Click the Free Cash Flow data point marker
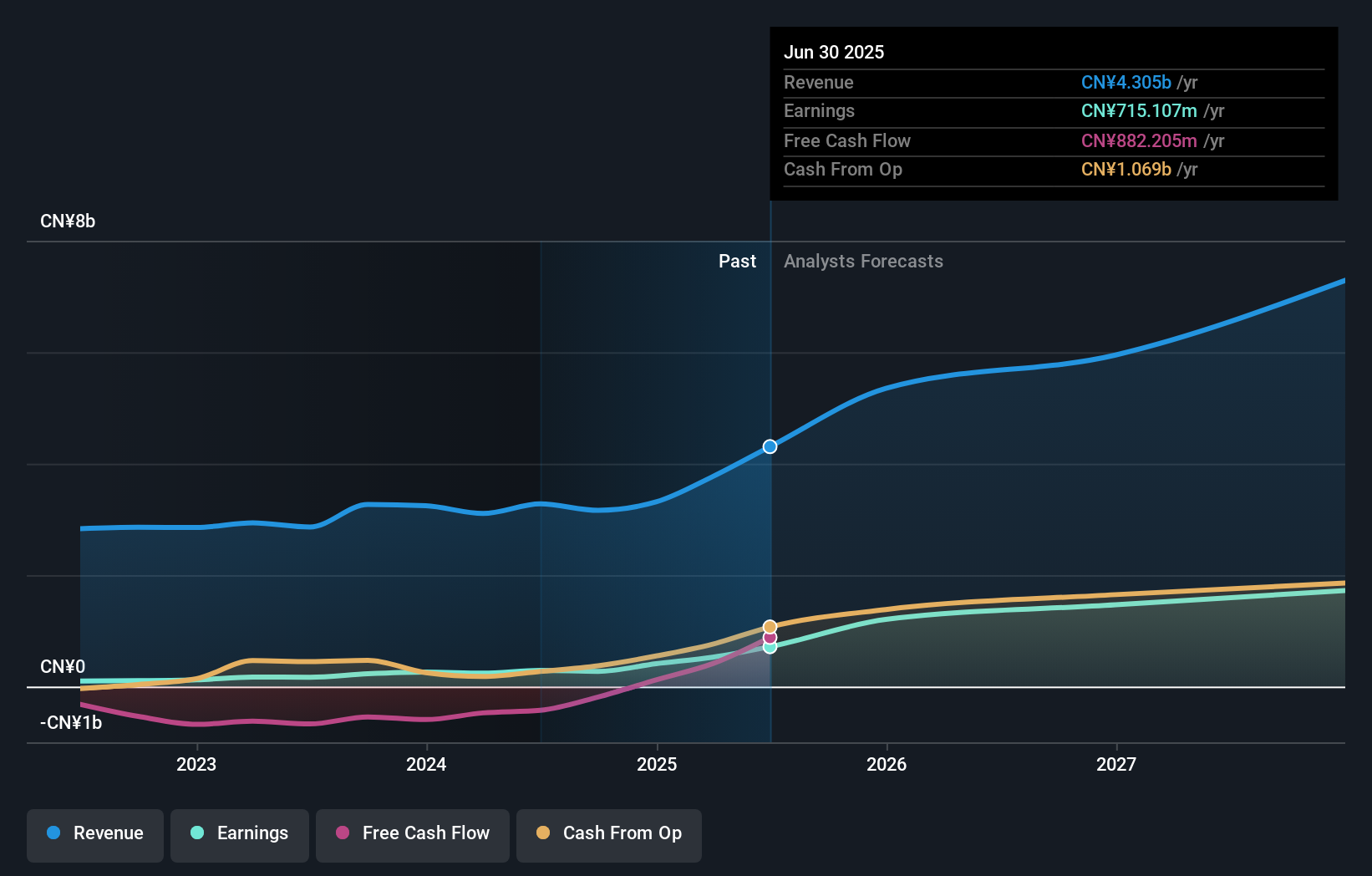The image size is (1372, 876). 770,638
